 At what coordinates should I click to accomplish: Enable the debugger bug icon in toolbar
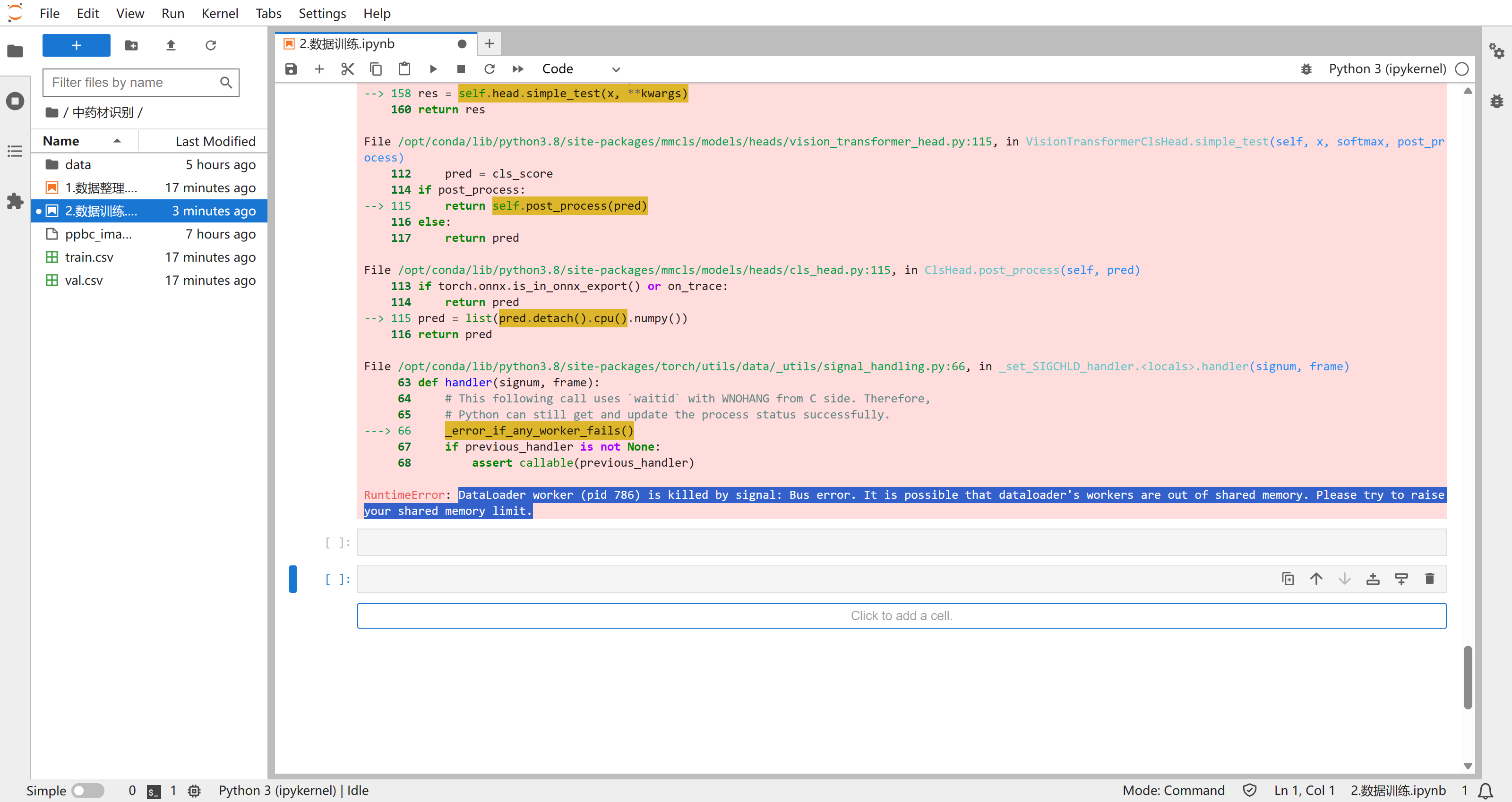pos(1306,69)
